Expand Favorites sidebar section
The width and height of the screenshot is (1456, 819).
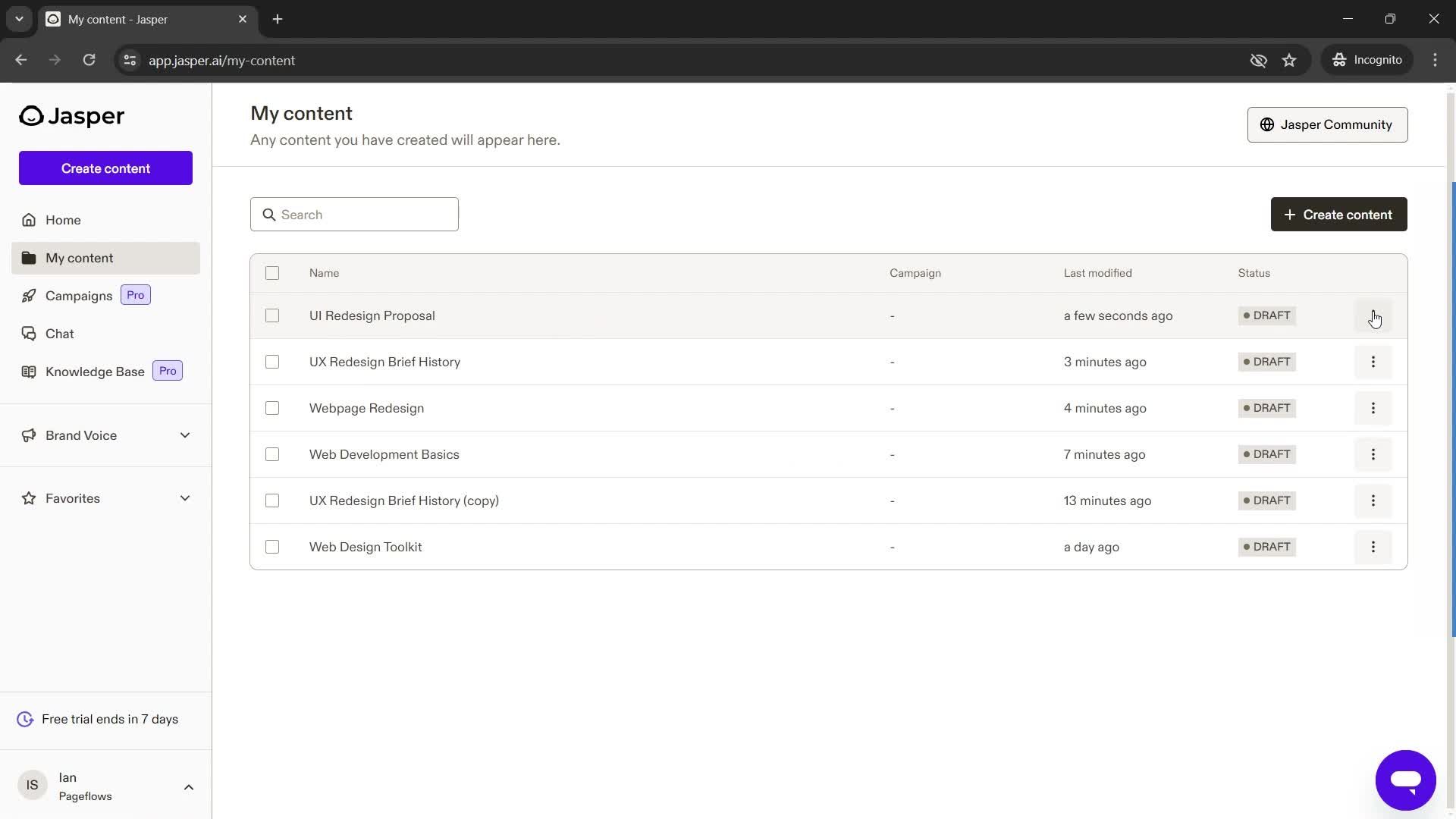click(185, 497)
